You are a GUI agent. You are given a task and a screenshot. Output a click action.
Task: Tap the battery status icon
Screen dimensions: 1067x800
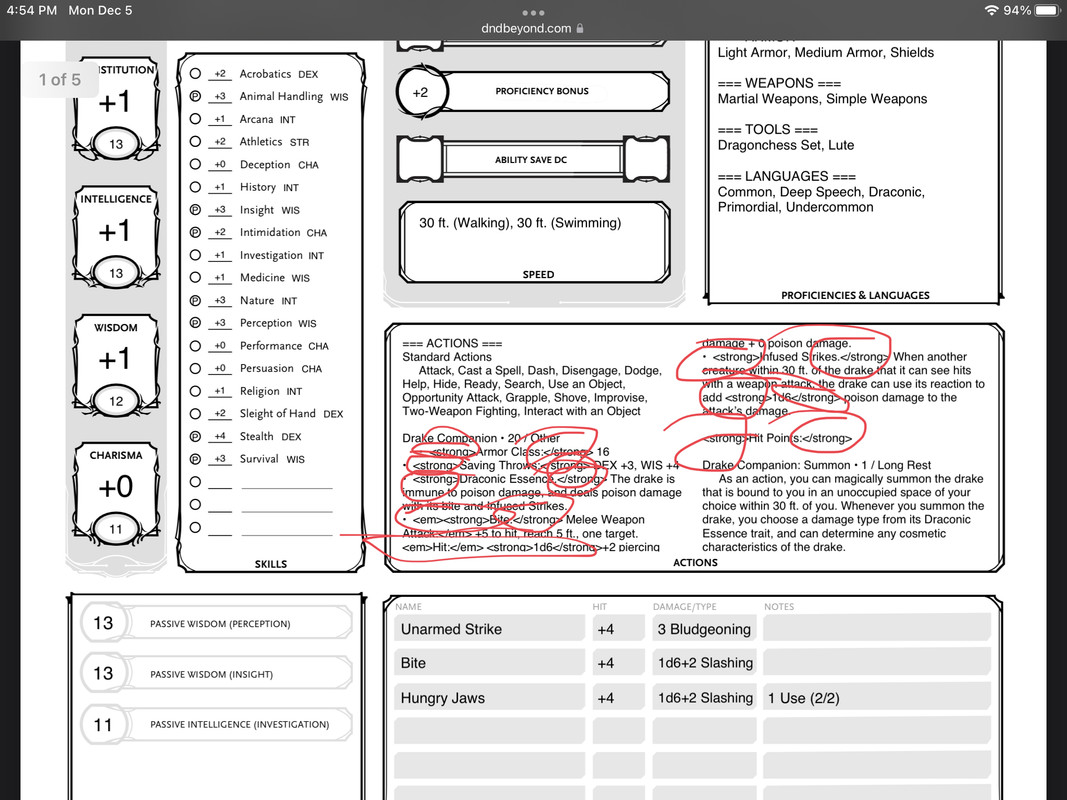[x=1048, y=10]
